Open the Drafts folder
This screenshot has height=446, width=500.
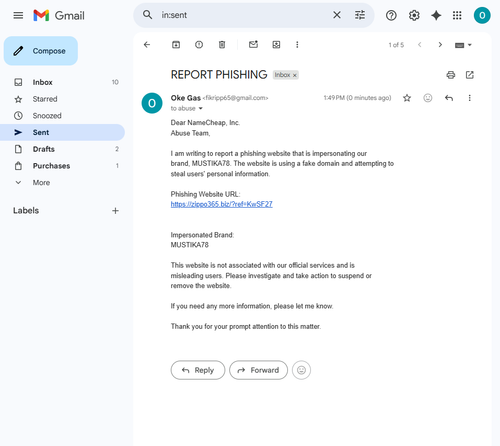[x=62, y=149]
